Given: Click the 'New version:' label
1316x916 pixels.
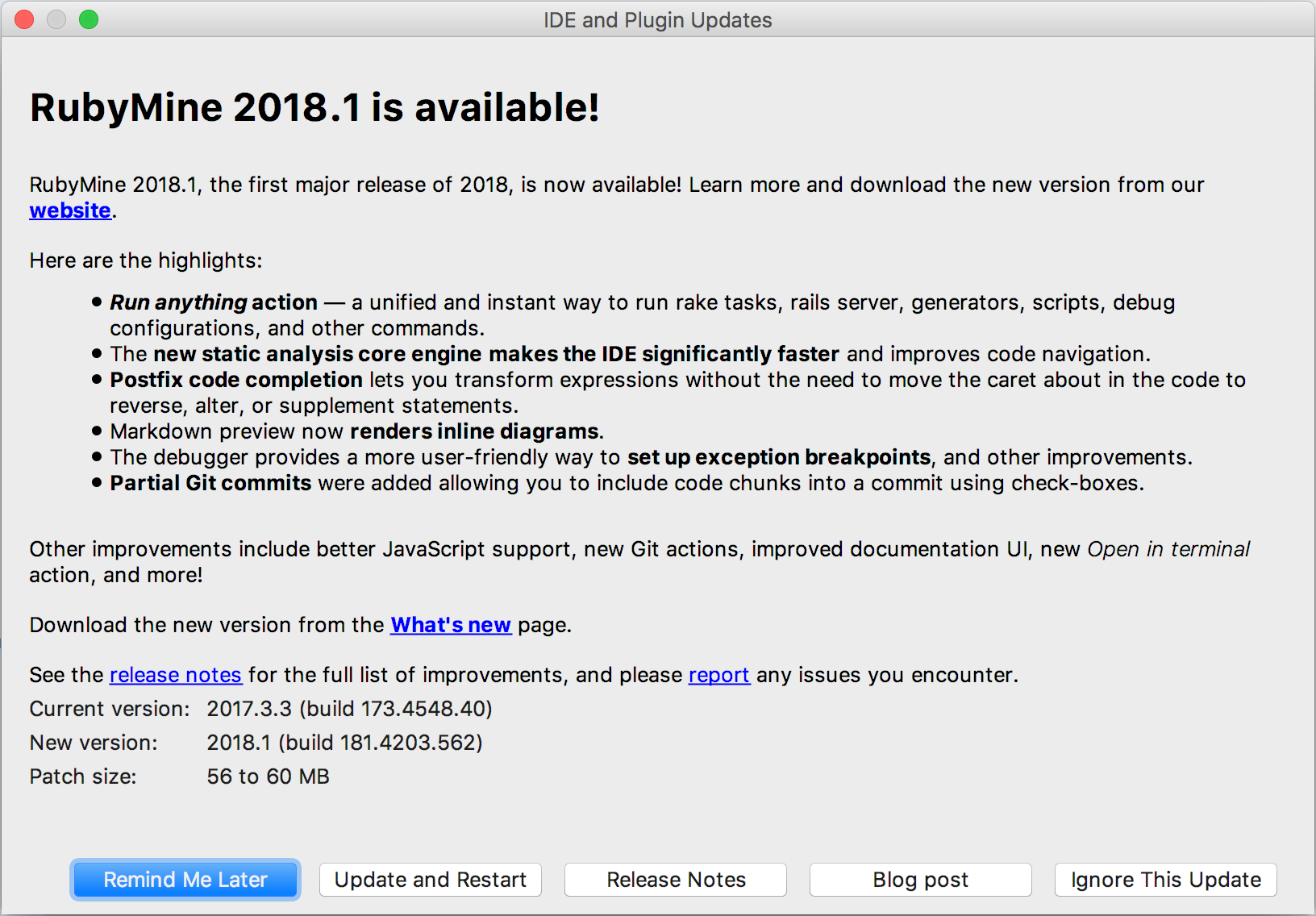Looking at the screenshot, I should [94, 743].
